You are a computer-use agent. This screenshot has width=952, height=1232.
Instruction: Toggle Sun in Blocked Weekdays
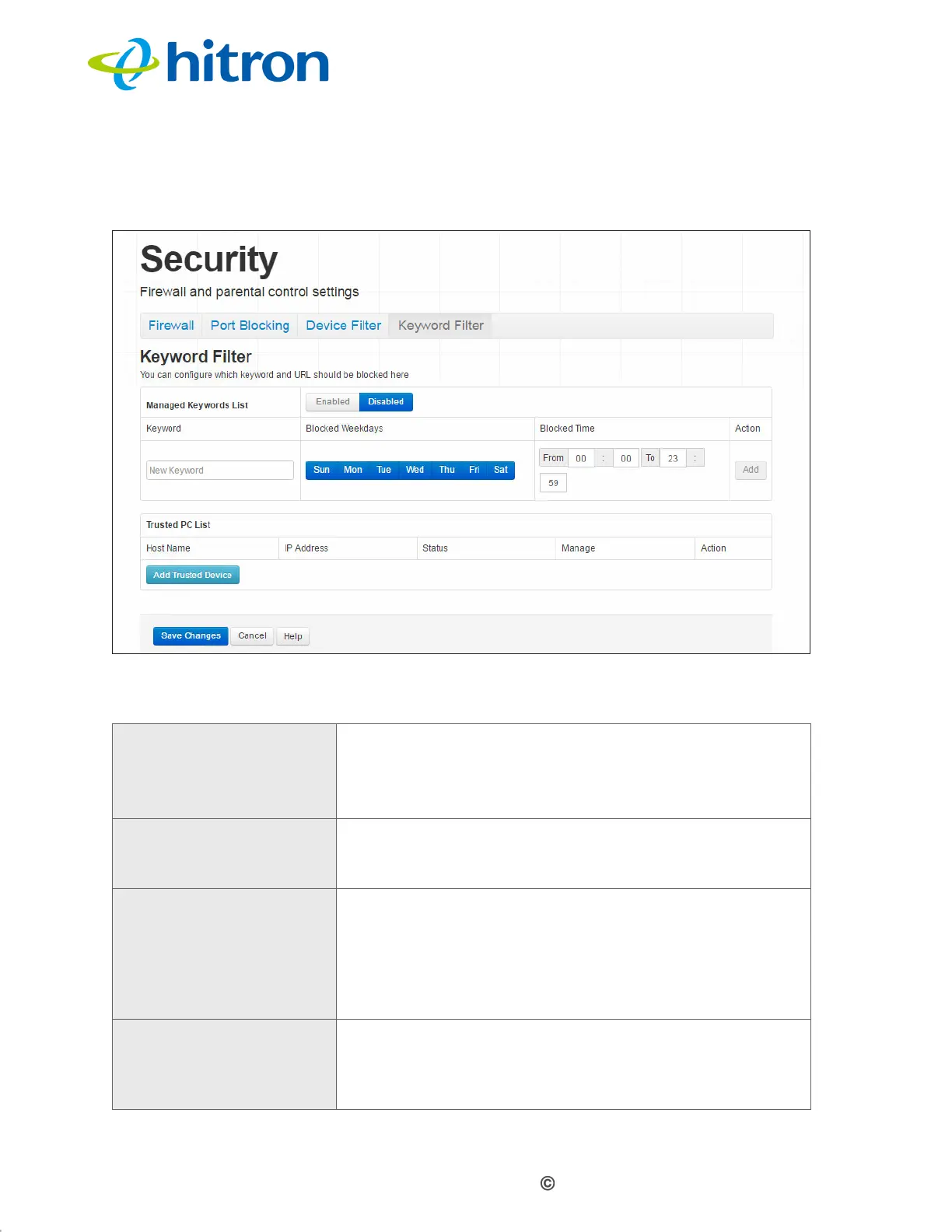coord(321,470)
